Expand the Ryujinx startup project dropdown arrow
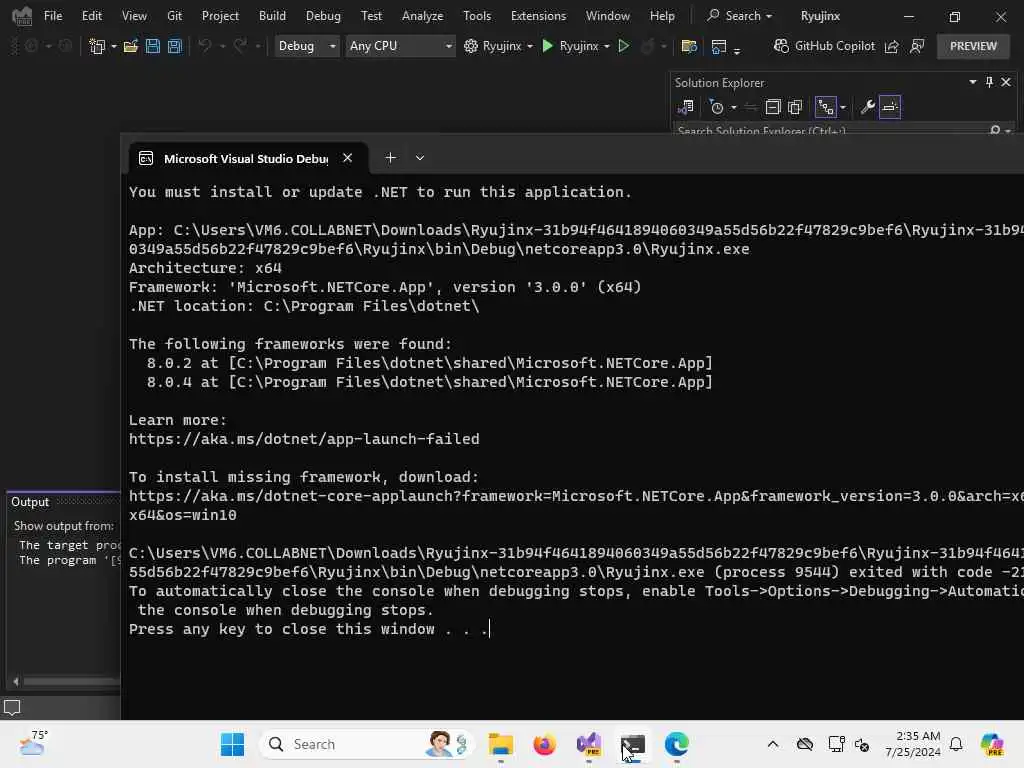Screen dimensions: 1024x768 point(530,46)
